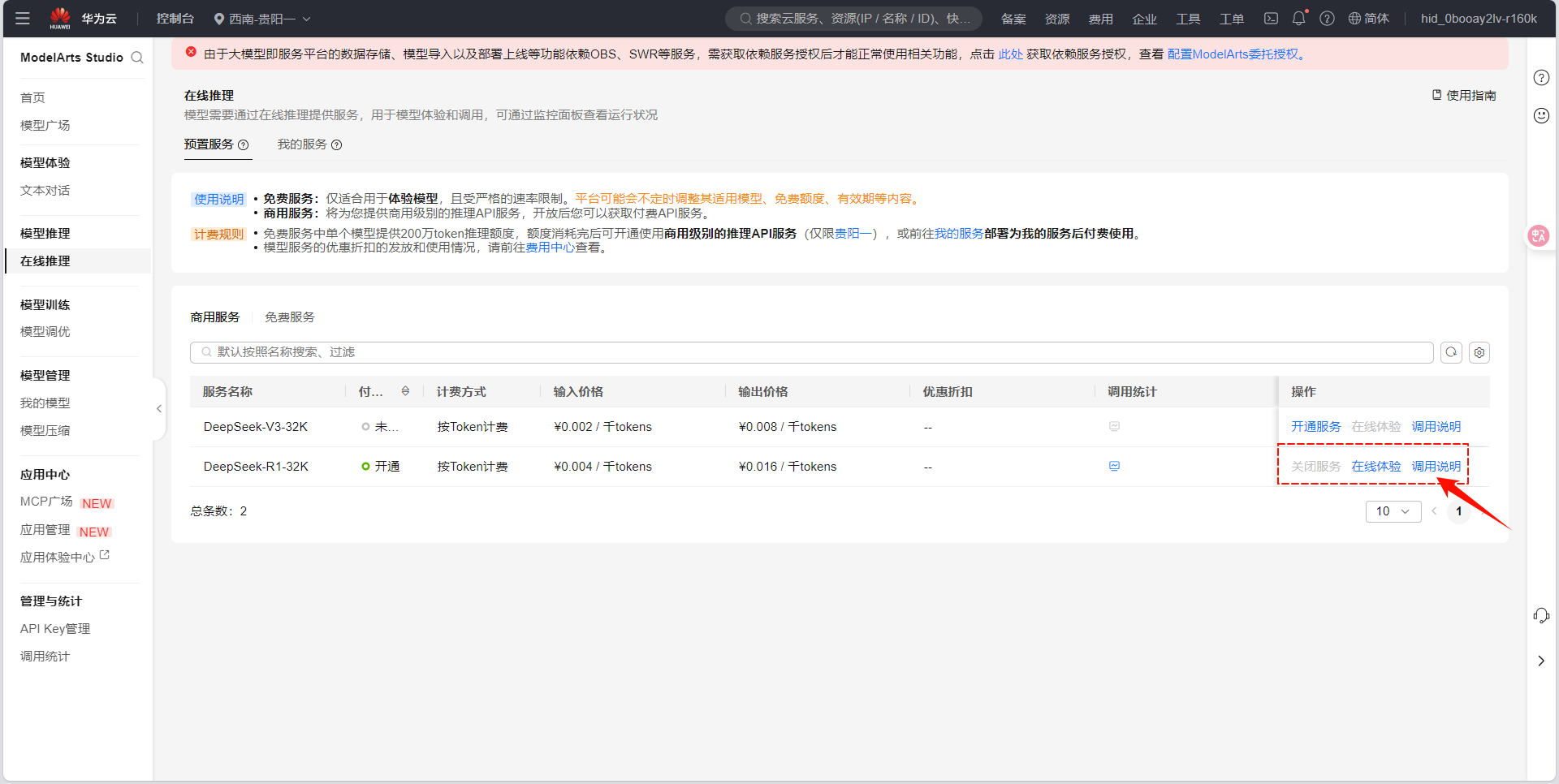This screenshot has height=784, width=1559.
Task: Select the 商用服务 tab
Action: (215, 317)
